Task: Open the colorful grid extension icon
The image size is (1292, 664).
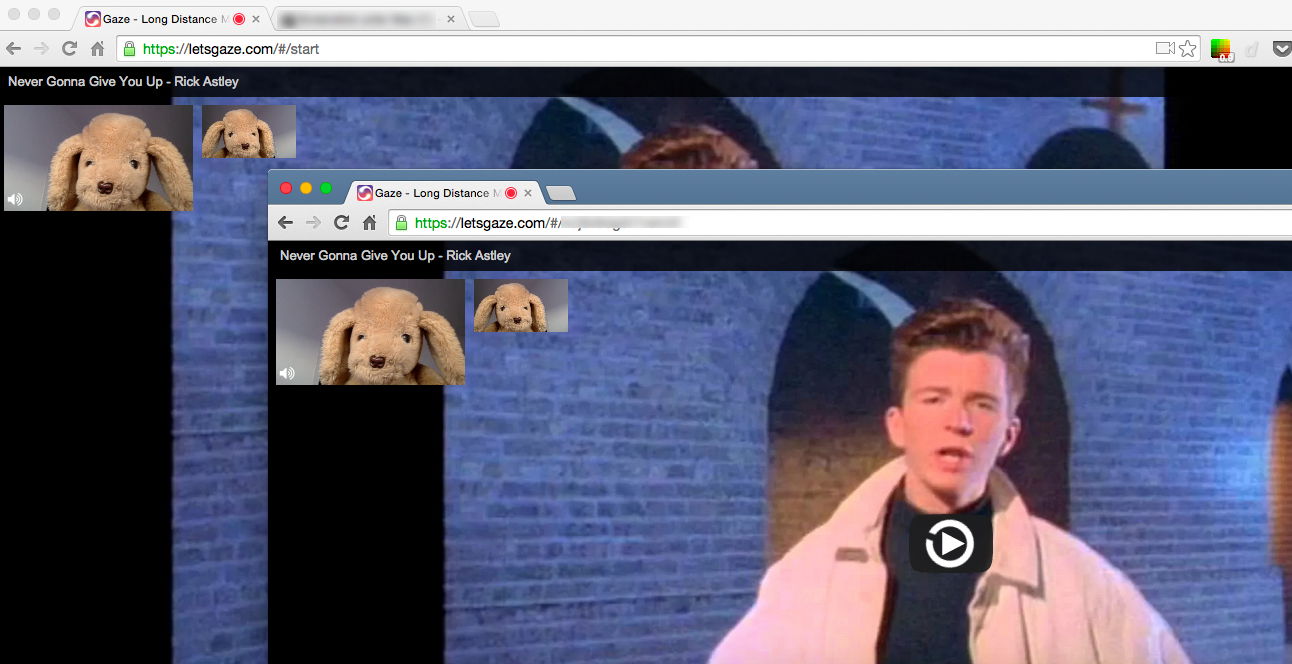Action: [x=1221, y=49]
